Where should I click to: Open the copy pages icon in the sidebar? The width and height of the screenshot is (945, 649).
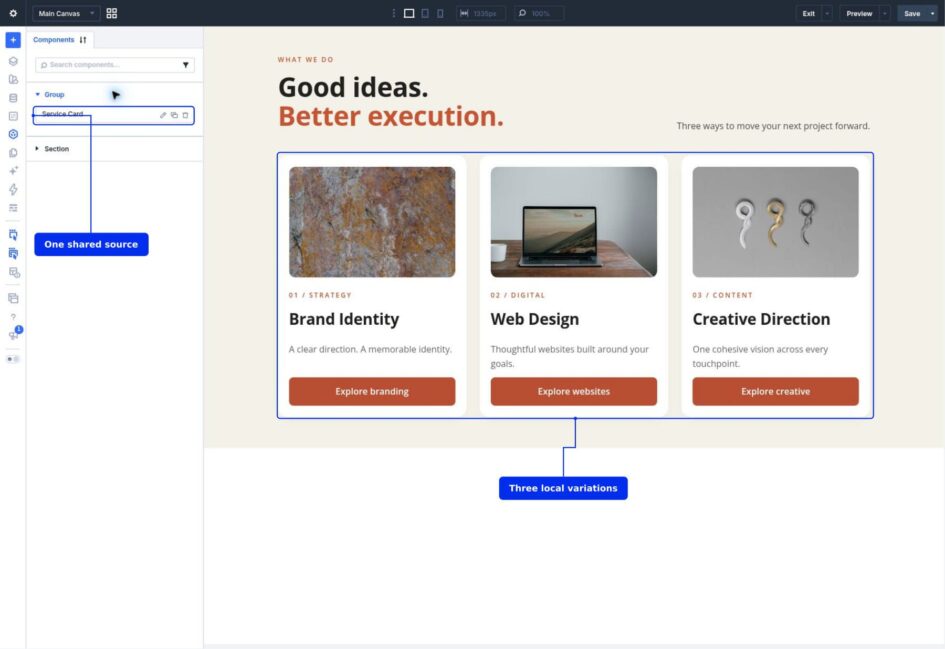click(x=13, y=152)
